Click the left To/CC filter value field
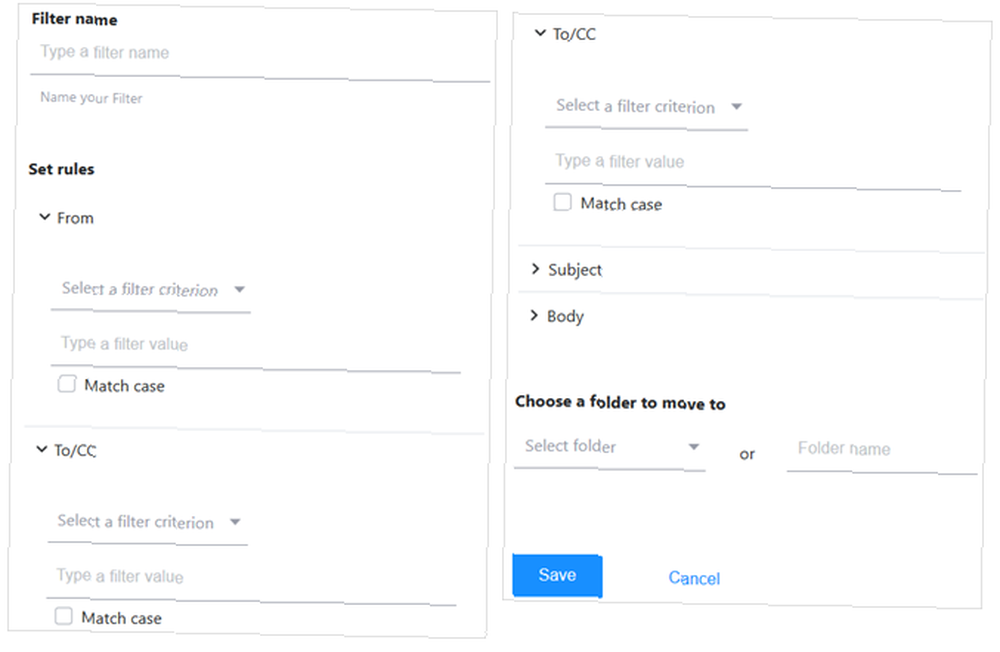 pyautogui.click(x=251, y=579)
